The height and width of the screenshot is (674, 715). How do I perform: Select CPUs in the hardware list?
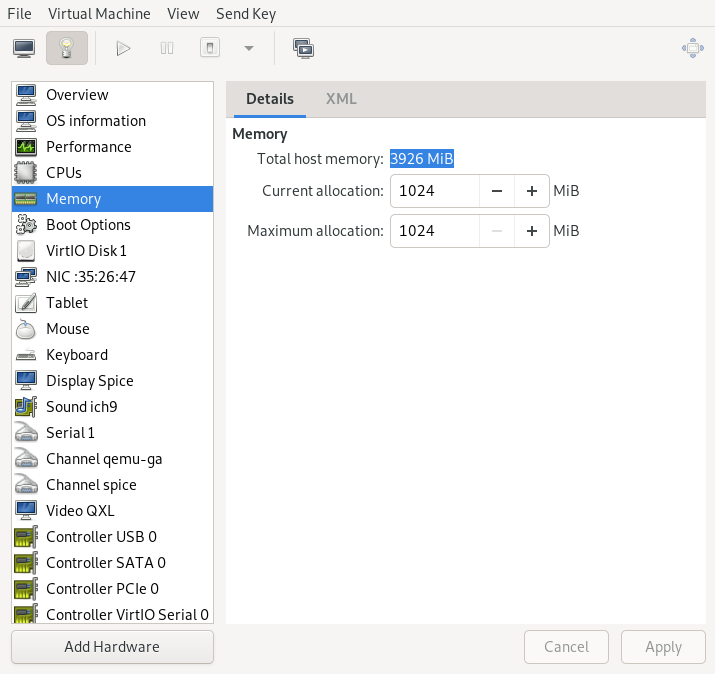[x=64, y=173]
